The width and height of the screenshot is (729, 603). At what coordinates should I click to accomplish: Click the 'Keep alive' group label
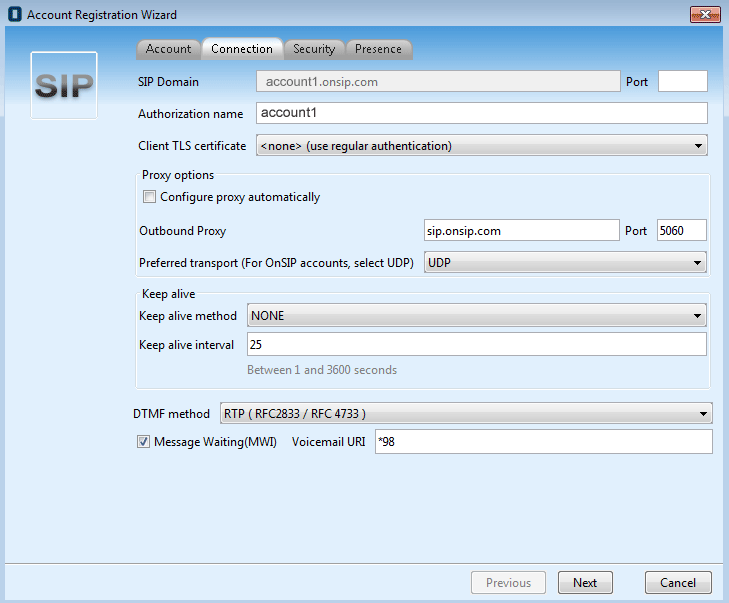168,294
